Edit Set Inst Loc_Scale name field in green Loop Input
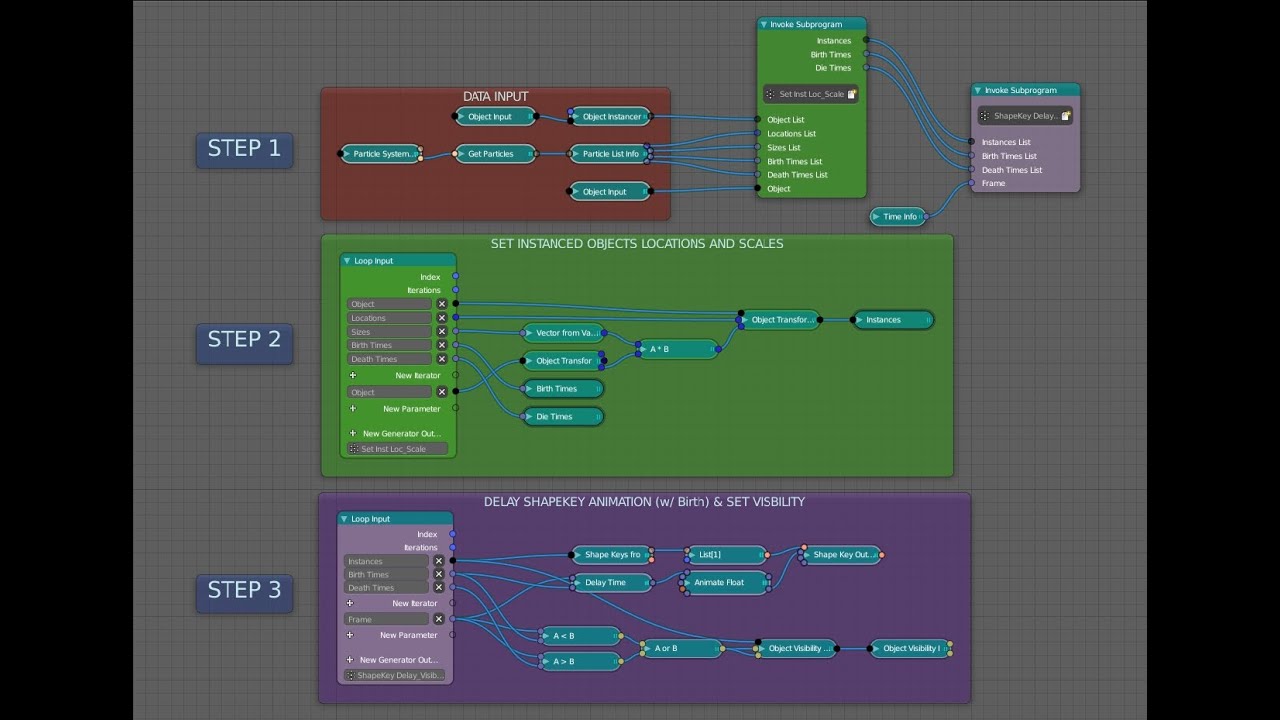Viewport: 1280px width, 720px height. (397, 449)
